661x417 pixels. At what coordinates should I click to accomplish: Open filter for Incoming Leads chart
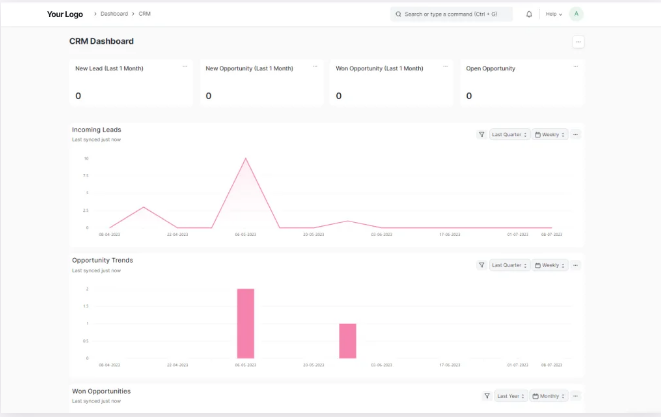tap(481, 134)
